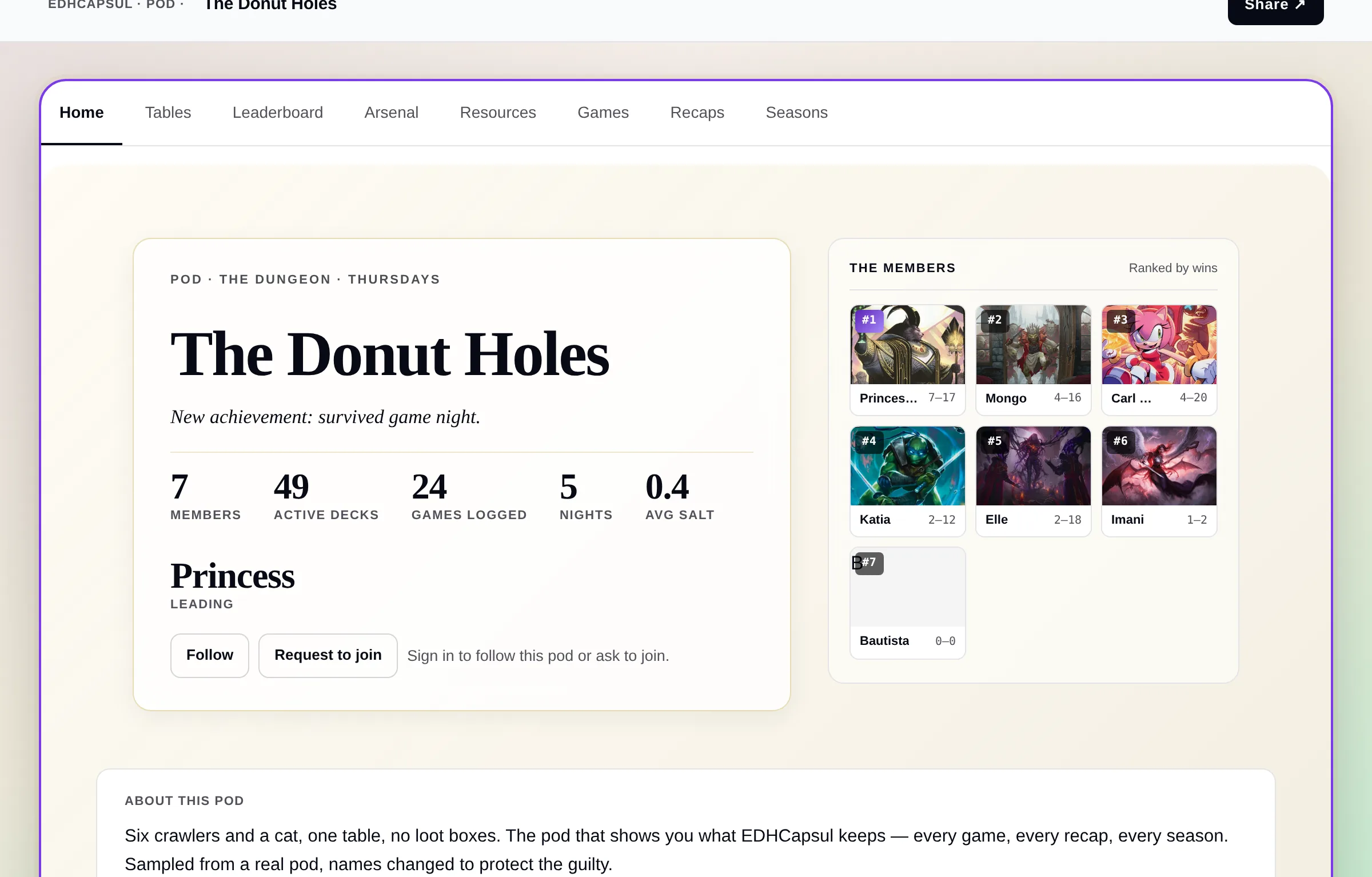Click Request to join button
Viewport: 1372px width, 877px height.
[328, 655]
